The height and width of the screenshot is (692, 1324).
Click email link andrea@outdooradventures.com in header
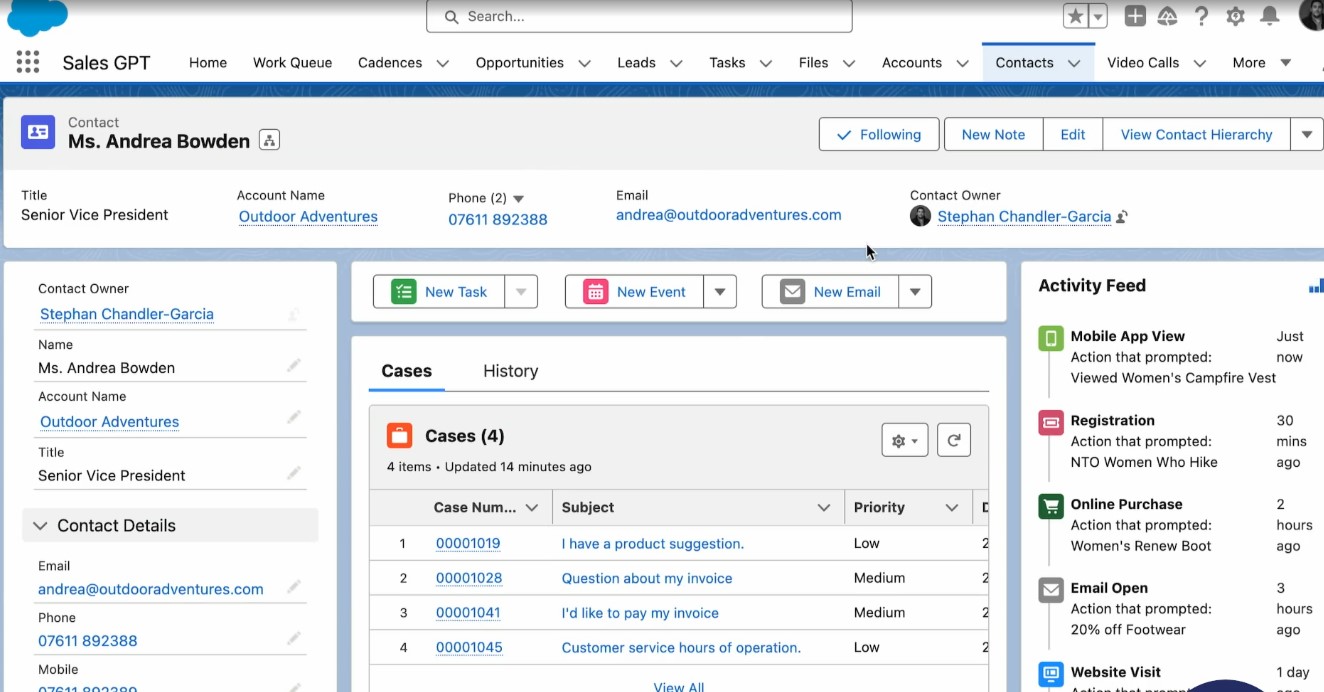point(729,215)
